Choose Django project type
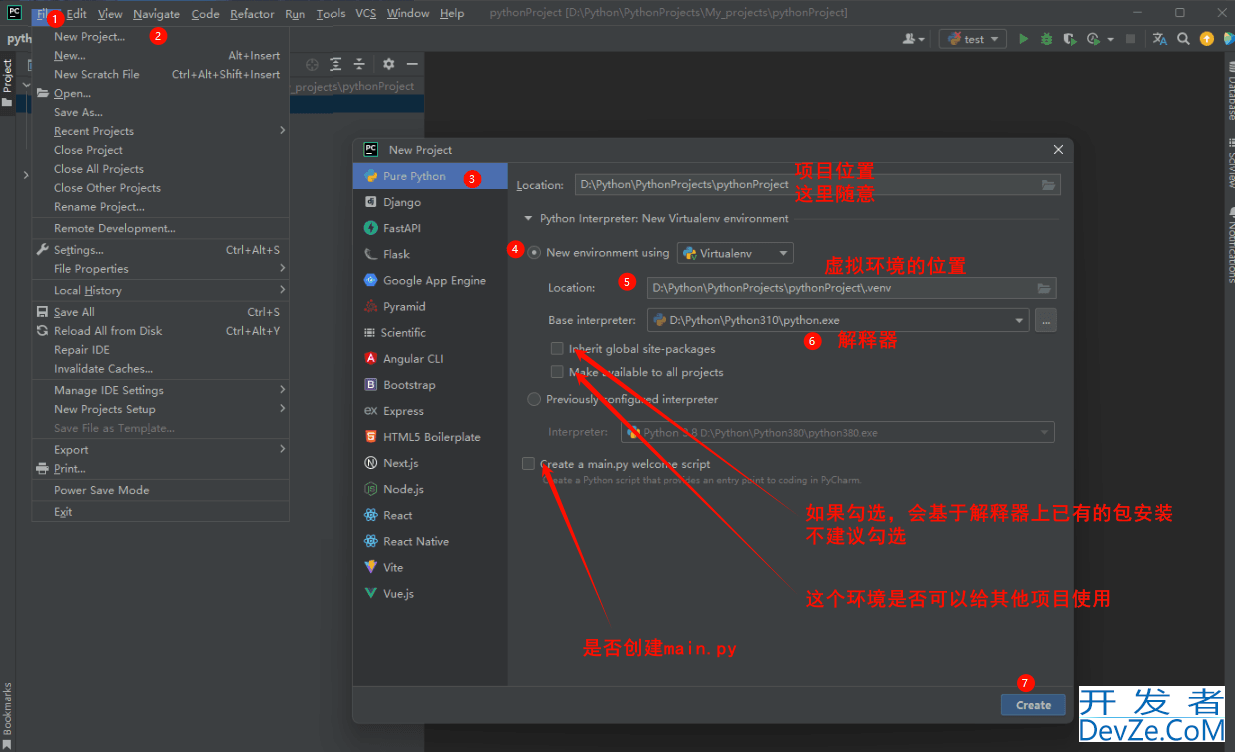 pyautogui.click(x=430, y=202)
